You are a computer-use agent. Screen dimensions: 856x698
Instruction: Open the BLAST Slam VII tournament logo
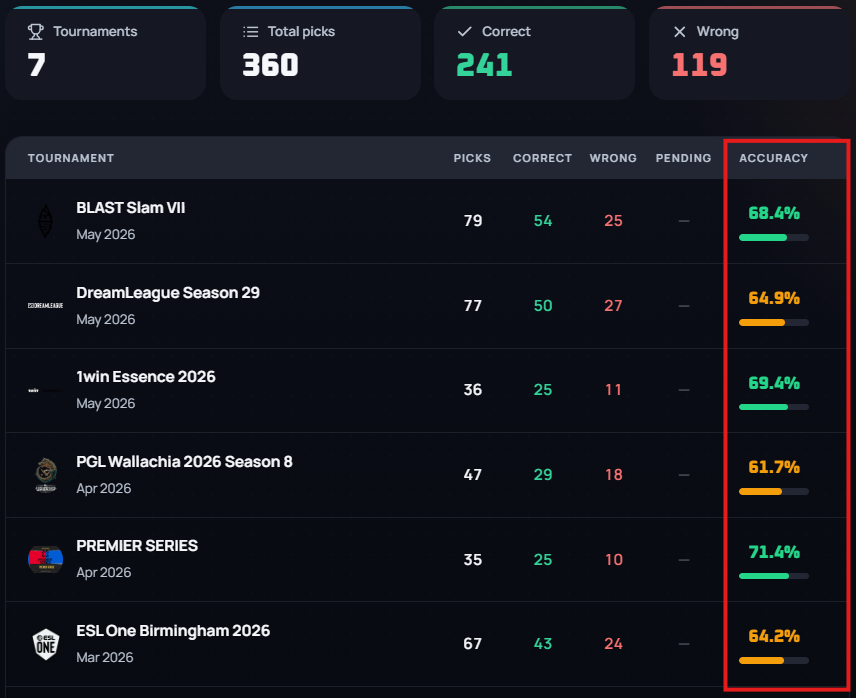(x=45, y=221)
